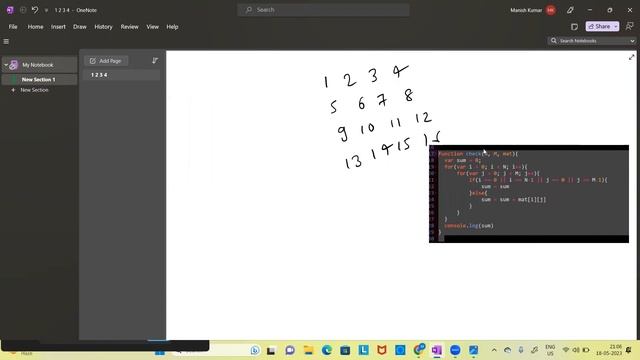This screenshot has width=640, height=360.
Task: Switch to the Review tab
Action: point(129,27)
